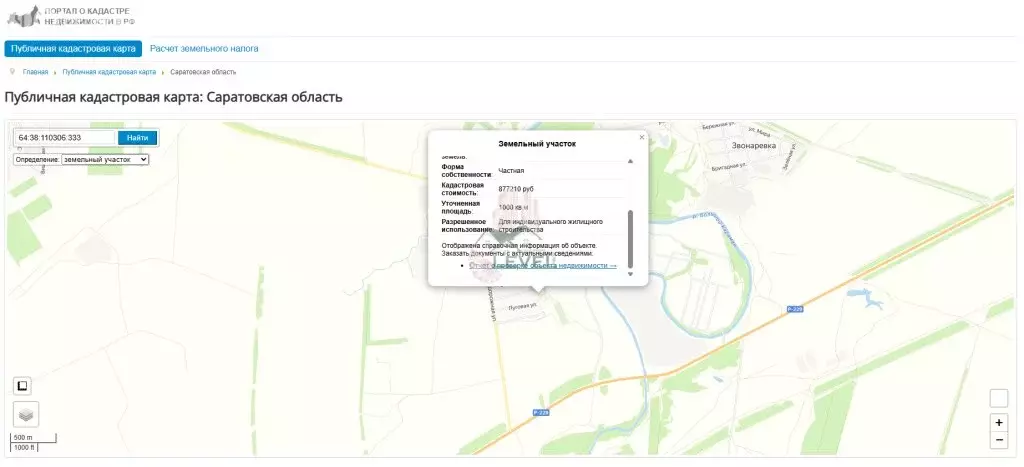Select the Публичная кадастровая карта tab
The image size is (1024, 467).
click(x=72, y=48)
